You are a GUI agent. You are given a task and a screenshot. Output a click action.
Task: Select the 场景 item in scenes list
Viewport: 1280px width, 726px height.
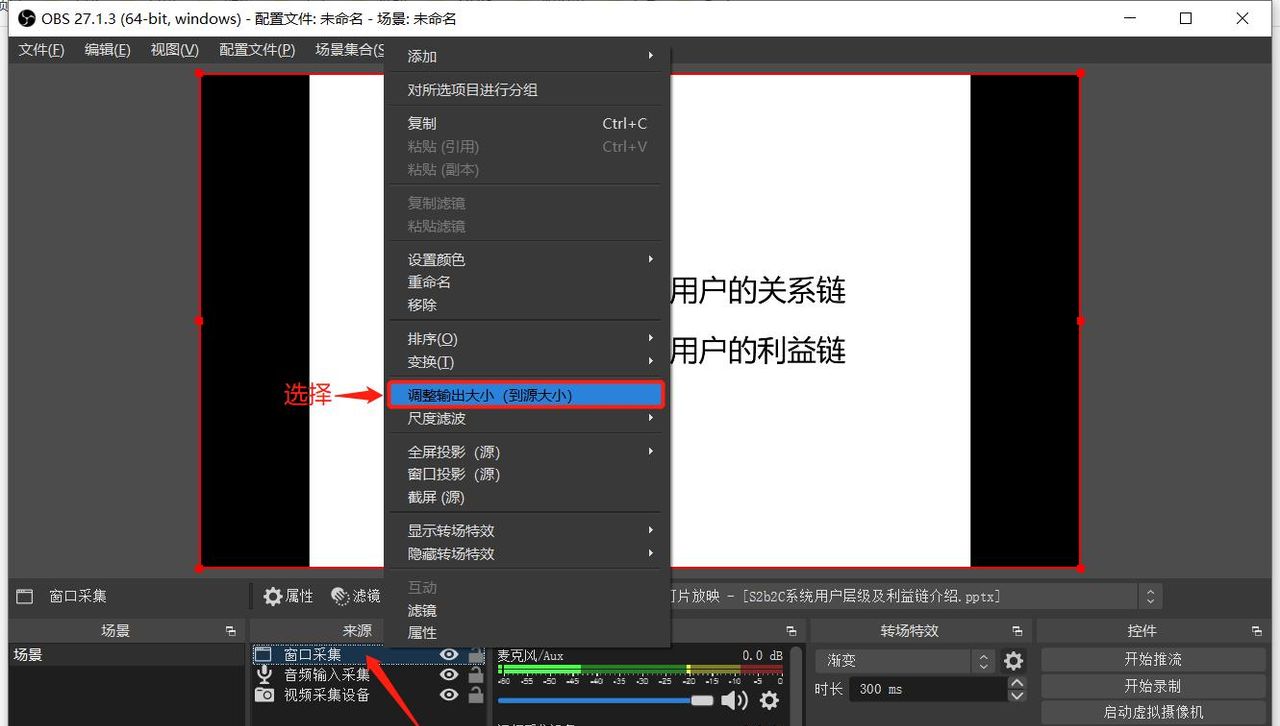(125, 655)
